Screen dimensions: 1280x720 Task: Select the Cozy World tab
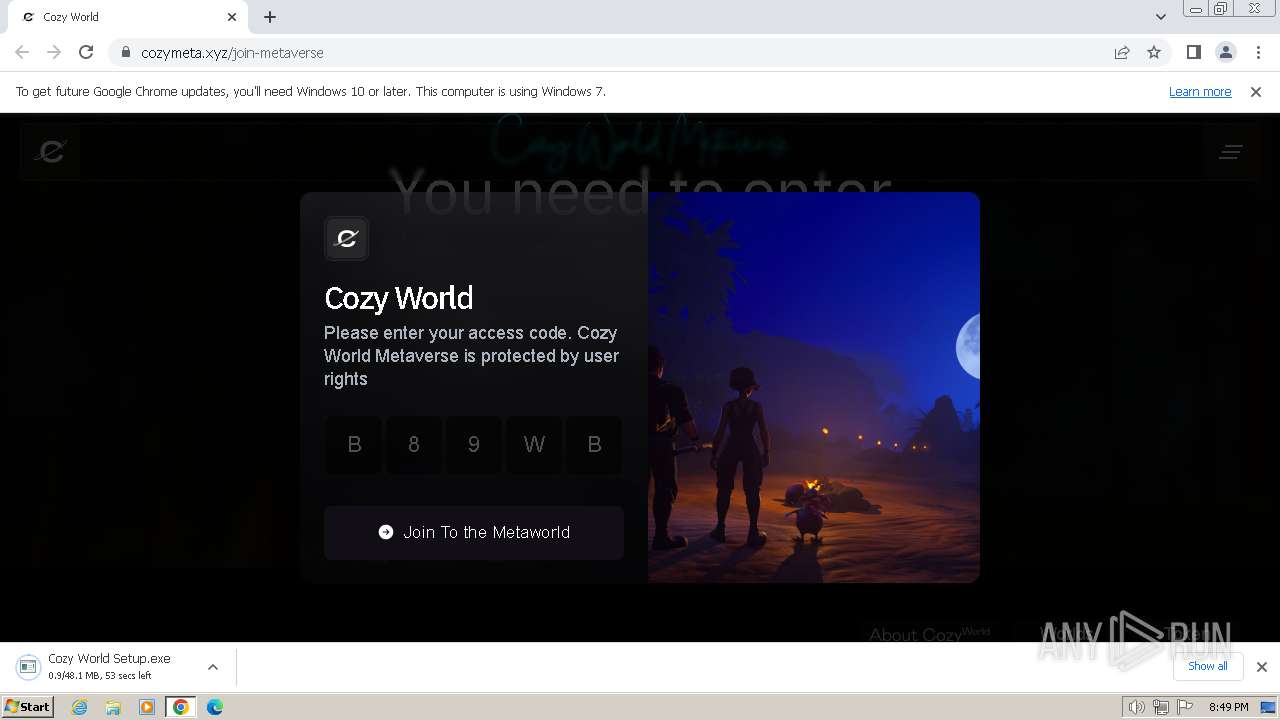(x=128, y=17)
